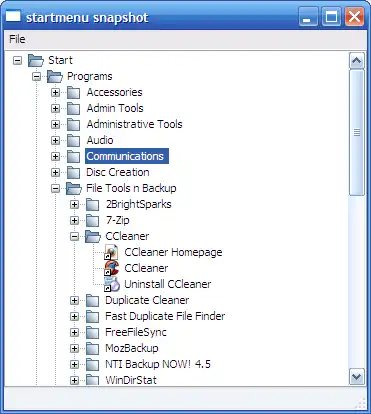Click the FreeFileSync folder icon
Screen dimensions: 371x414
[x=92, y=332]
